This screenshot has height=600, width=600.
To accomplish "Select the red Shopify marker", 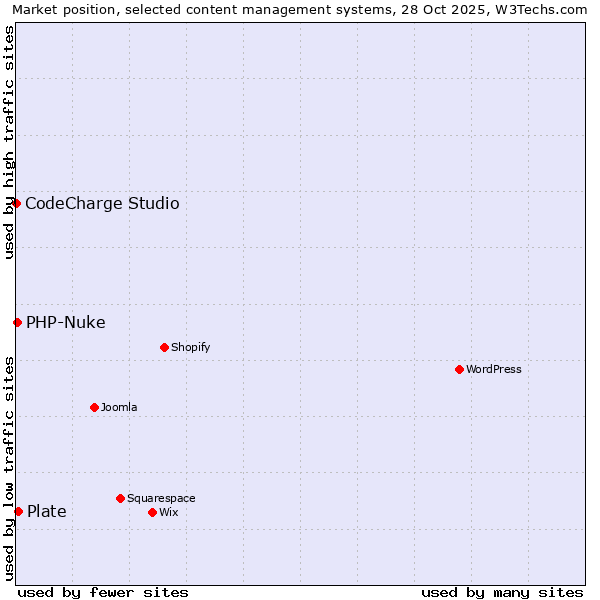I will pyautogui.click(x=164, y=347).
